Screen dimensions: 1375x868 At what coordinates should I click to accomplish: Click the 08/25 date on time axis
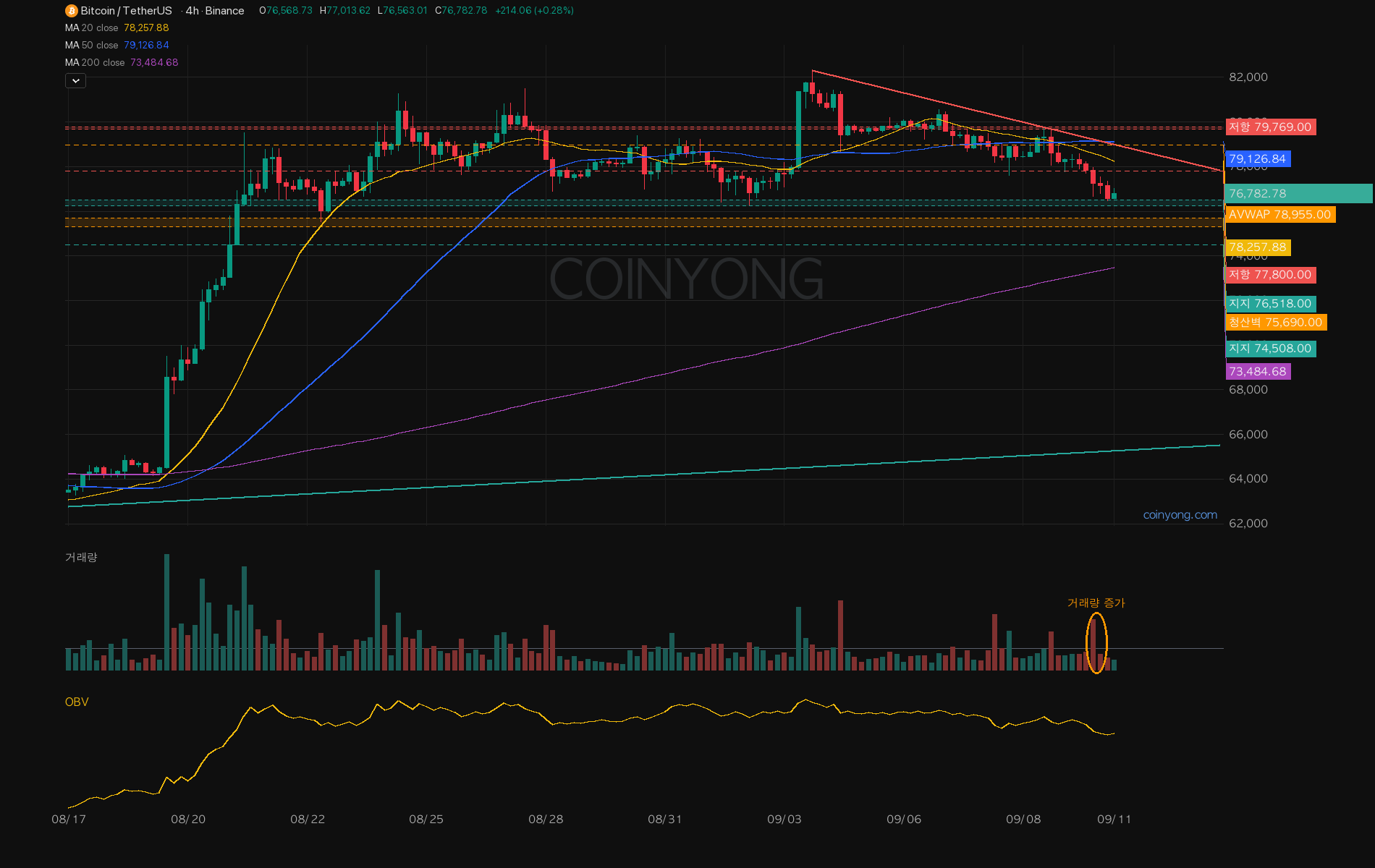click(x=426, y=820)
